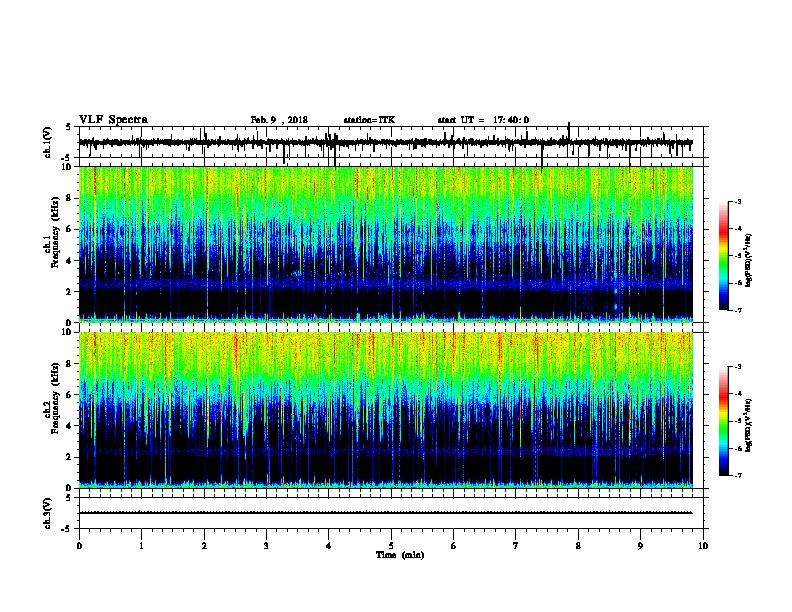Click the "-7" label on ch.1 color scale
The width and height of the screenshot is (792, 612).
click(x=737, y=310)
